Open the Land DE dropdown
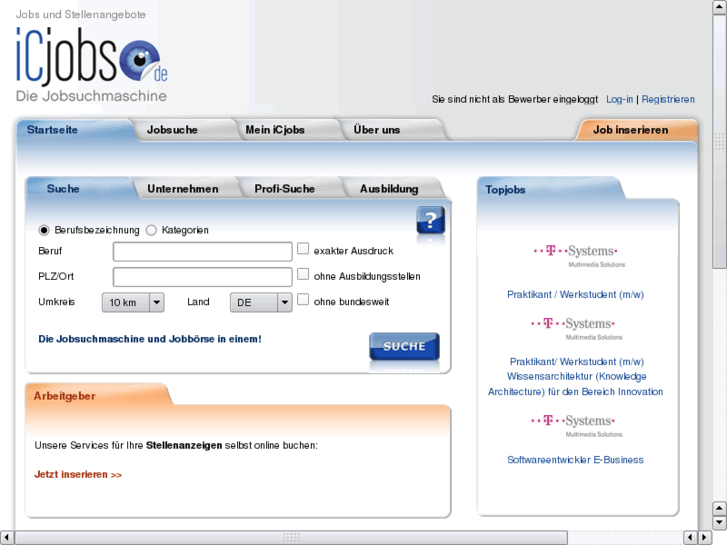Image resolution: width=727 pixels, height=545 pixels. point(261,302)
